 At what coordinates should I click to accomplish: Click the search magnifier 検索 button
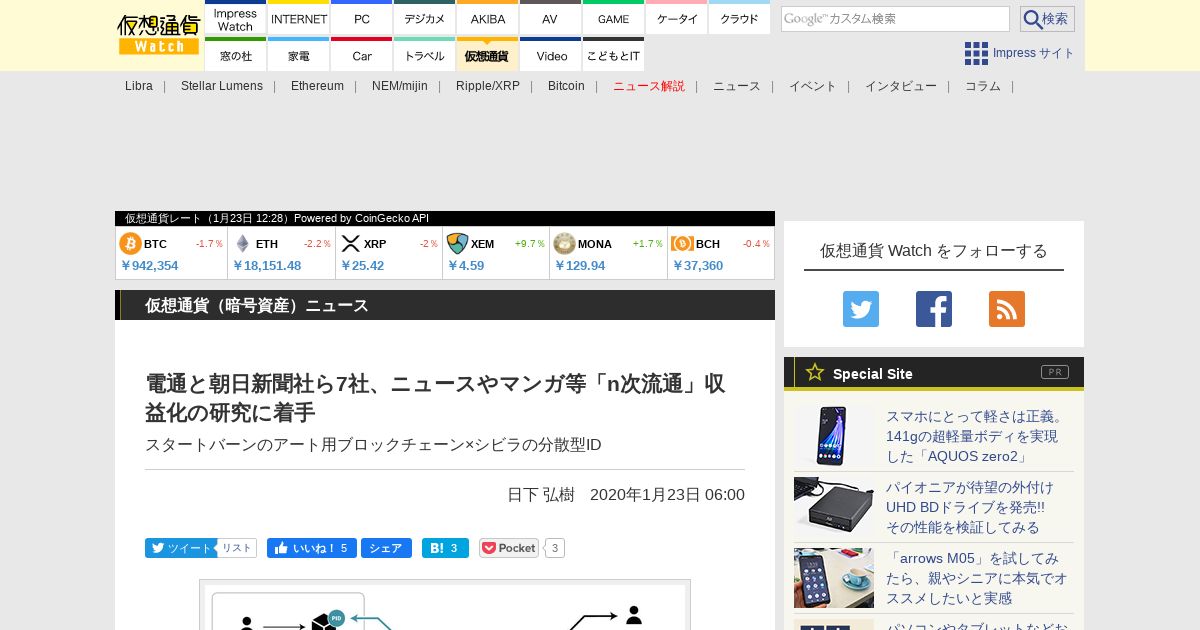pyautogui.click(x=1047, y=19)
